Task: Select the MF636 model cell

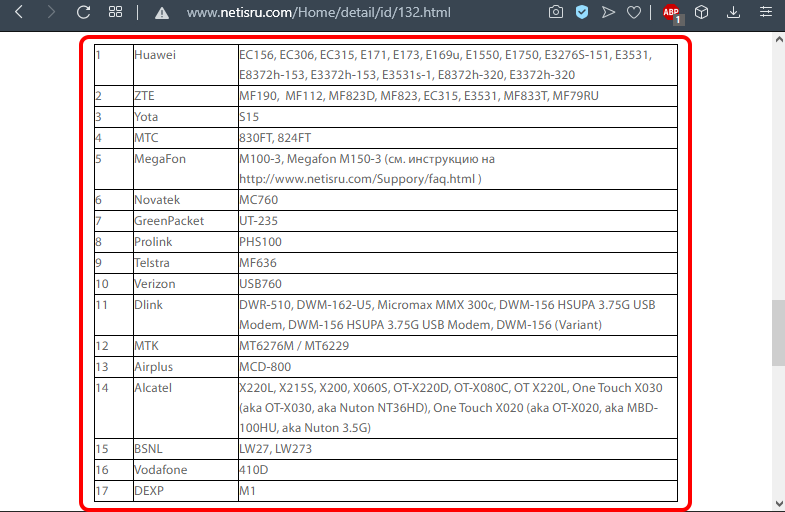Action: pyautogui.click(x=458, y=263)
